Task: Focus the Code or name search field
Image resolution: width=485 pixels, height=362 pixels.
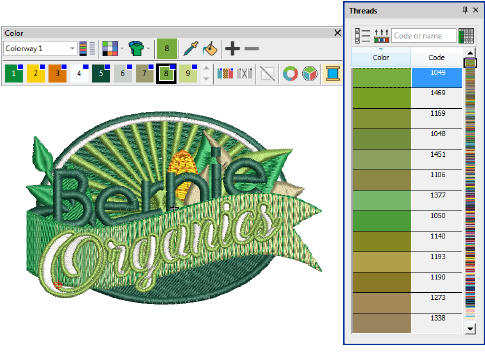Action: click(424, 35)
